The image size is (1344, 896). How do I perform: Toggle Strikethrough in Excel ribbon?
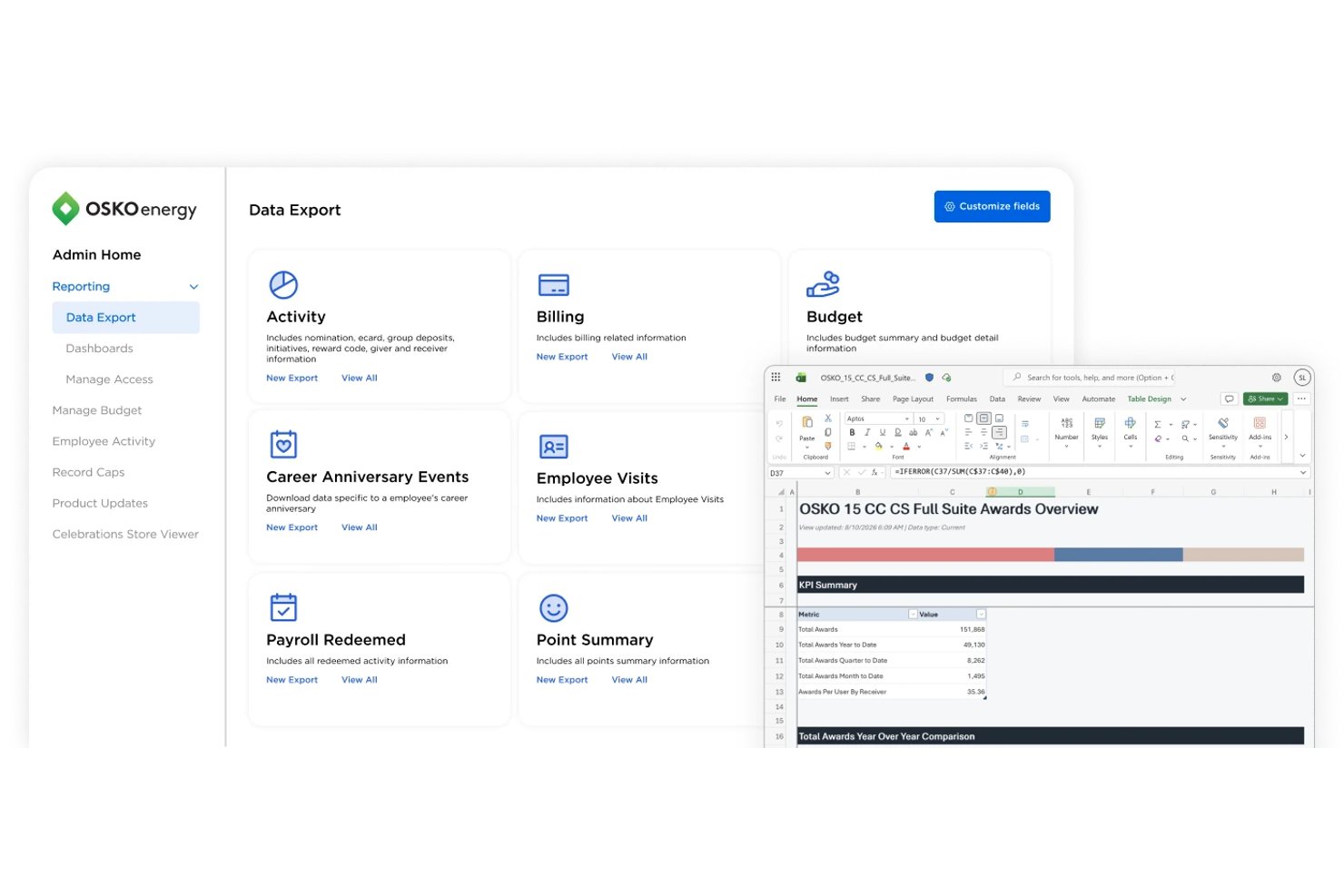(x=913, y=432)
